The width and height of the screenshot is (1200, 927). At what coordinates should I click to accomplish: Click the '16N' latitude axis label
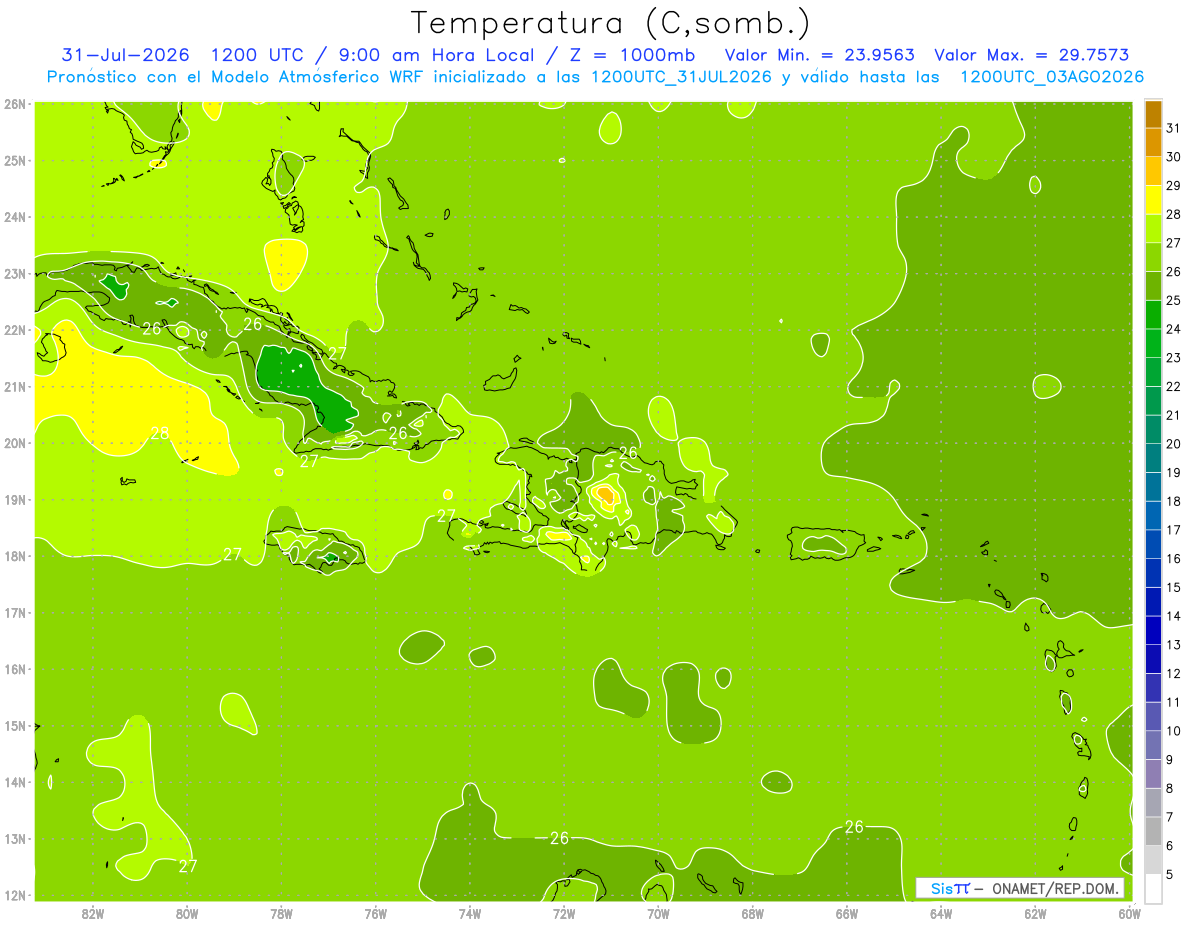(x=14, y=670)
